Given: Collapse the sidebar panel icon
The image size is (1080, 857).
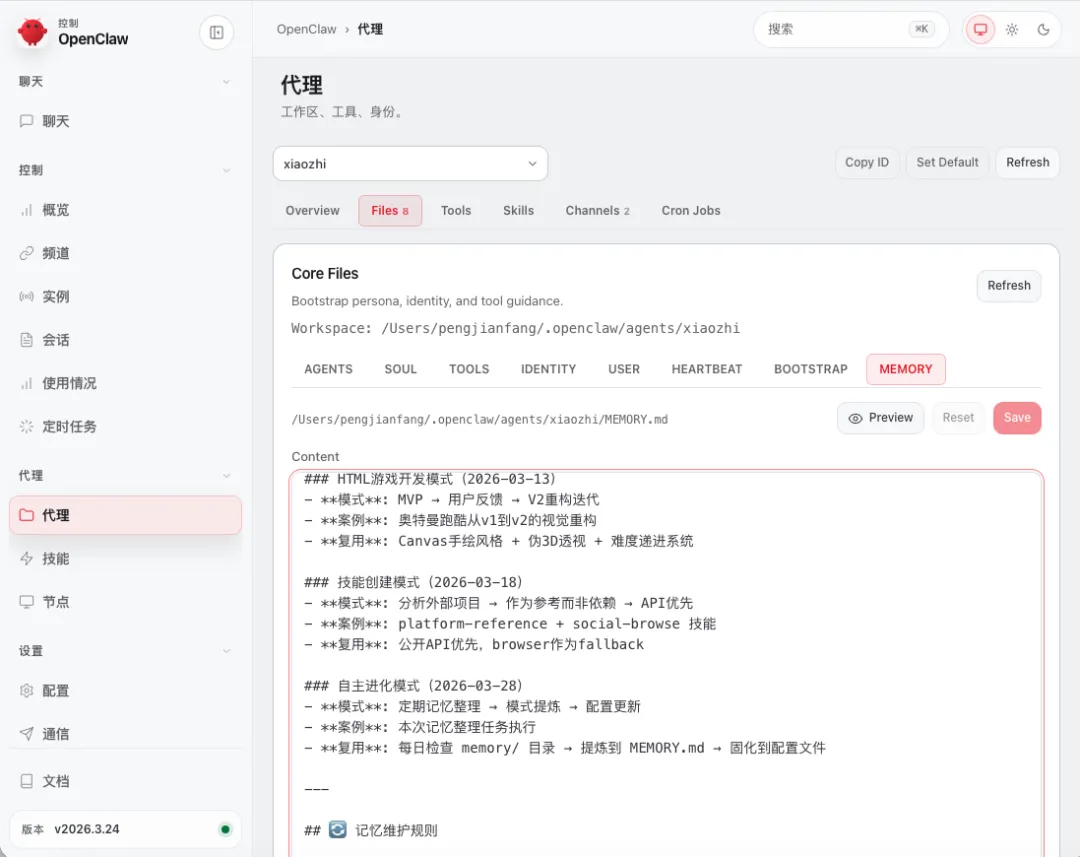Looking at the screenshot, I should 216,32.
